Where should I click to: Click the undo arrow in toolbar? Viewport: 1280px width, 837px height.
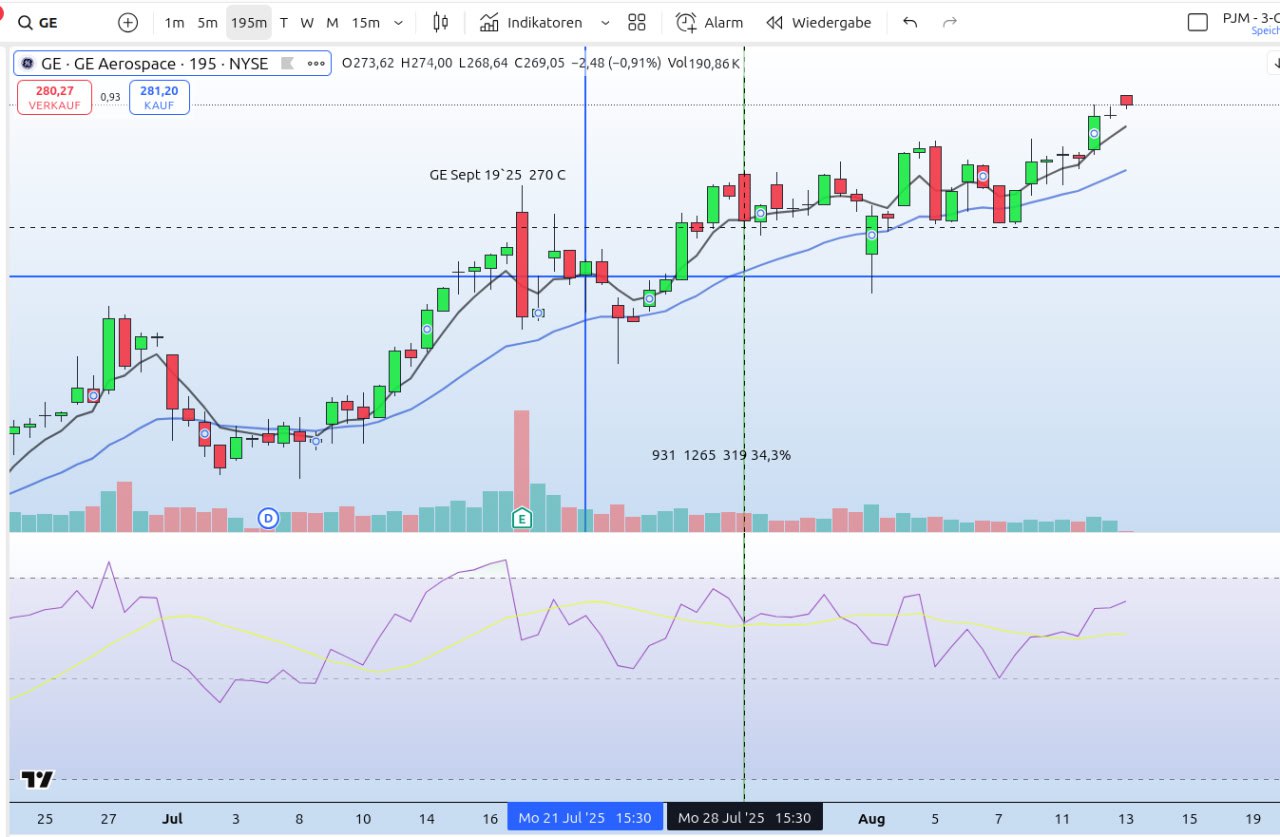[910, 22]
